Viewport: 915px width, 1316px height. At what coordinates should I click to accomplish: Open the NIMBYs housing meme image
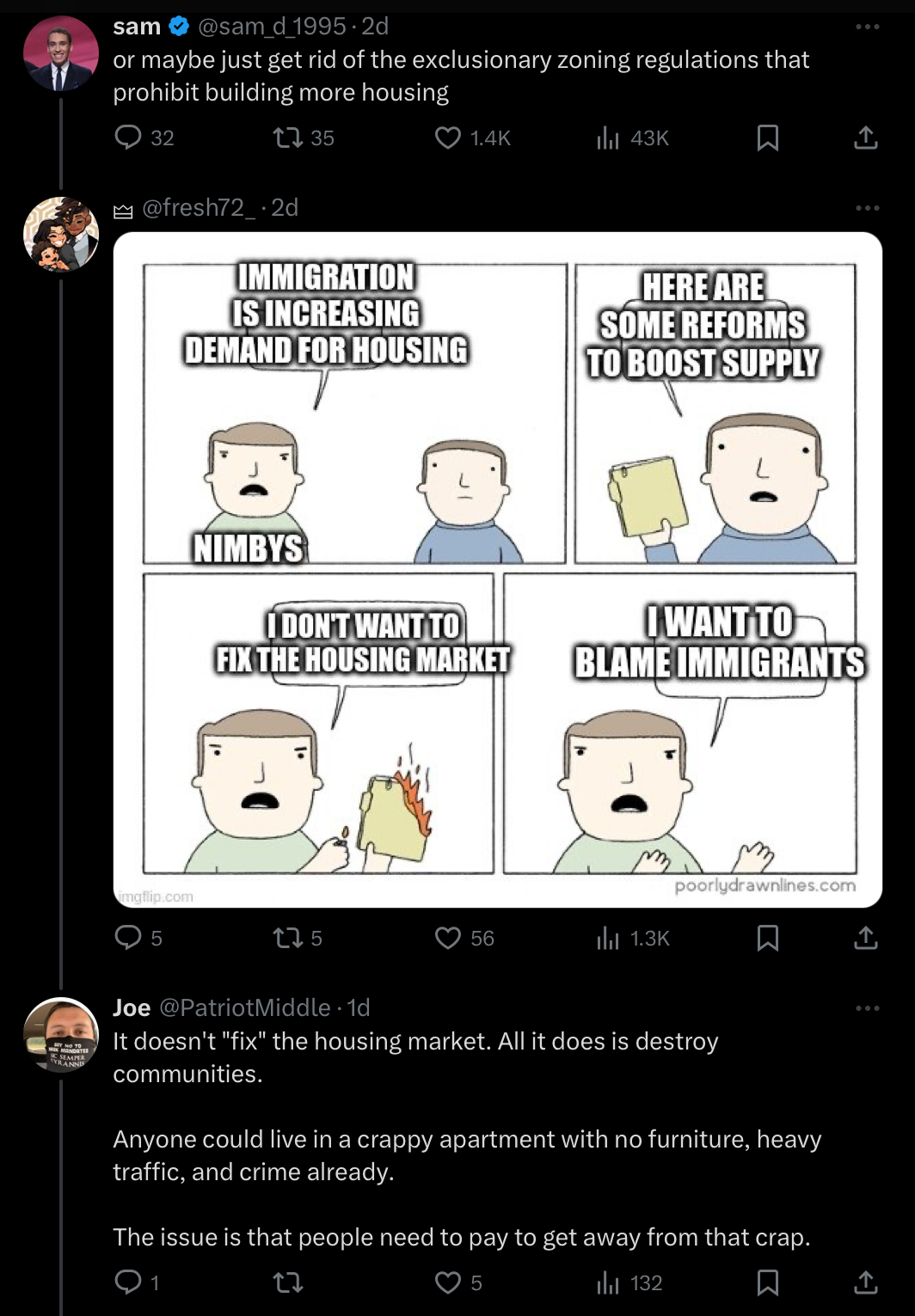click(x=498, y=570)
